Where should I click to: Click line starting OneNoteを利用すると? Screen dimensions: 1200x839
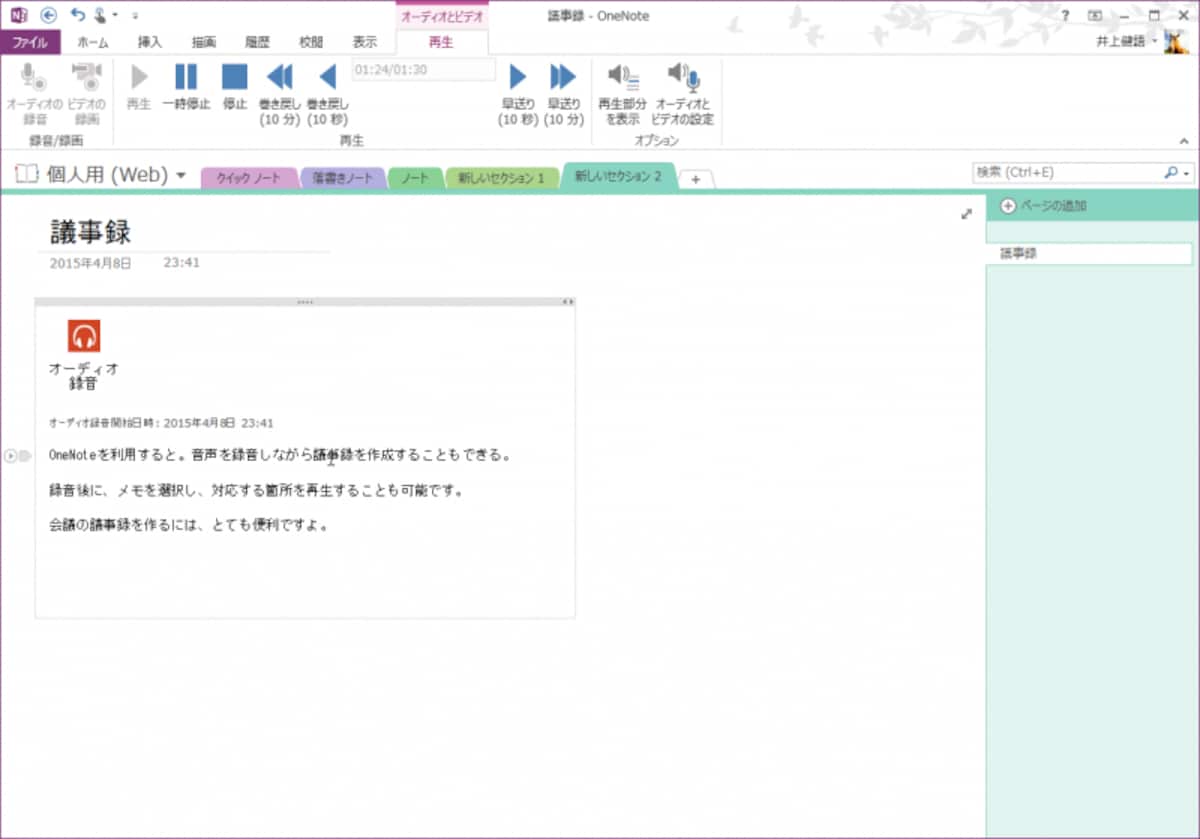[281, 455]
